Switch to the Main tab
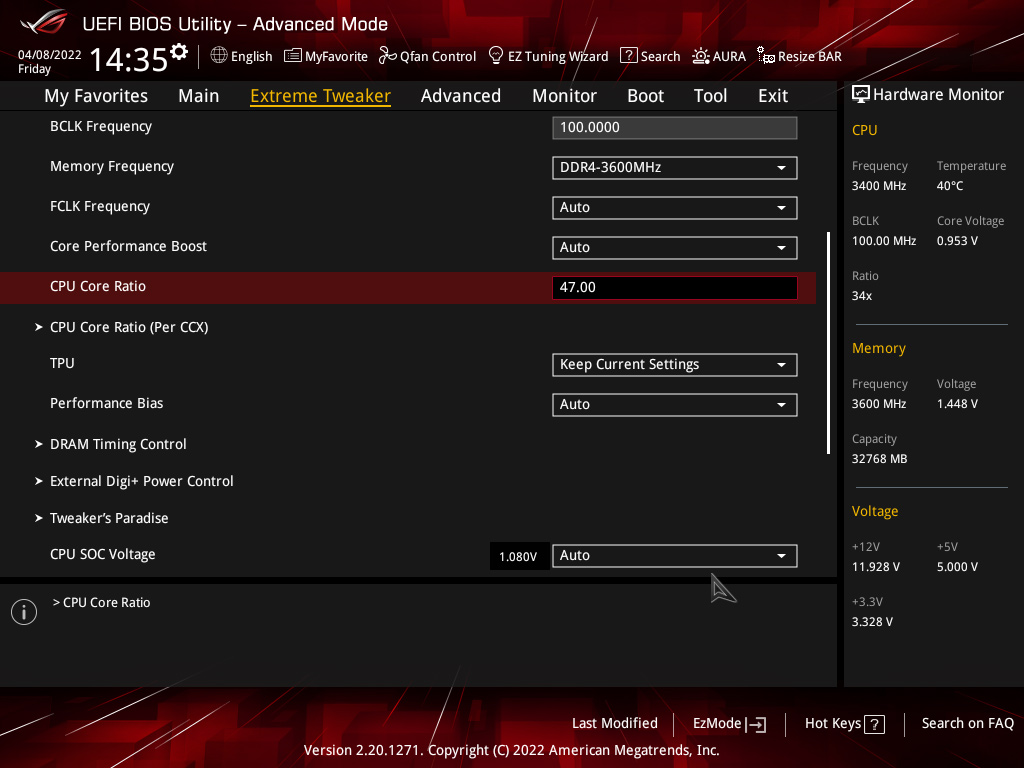The width and height of the screenshot is (1024, 768). (199, 96)
